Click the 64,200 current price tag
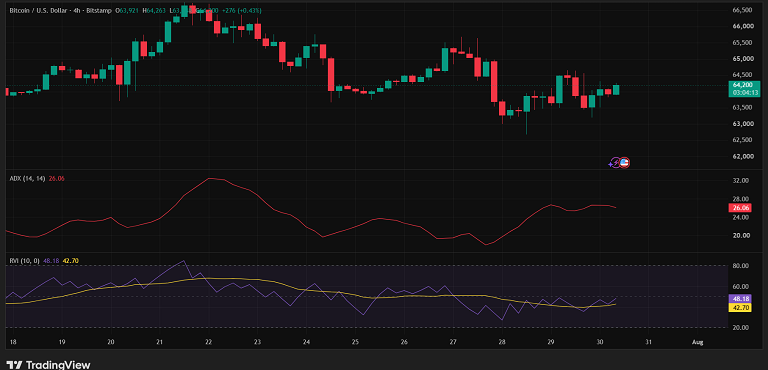The height and width of the screenshot is (370, 768). pos(743,85)
